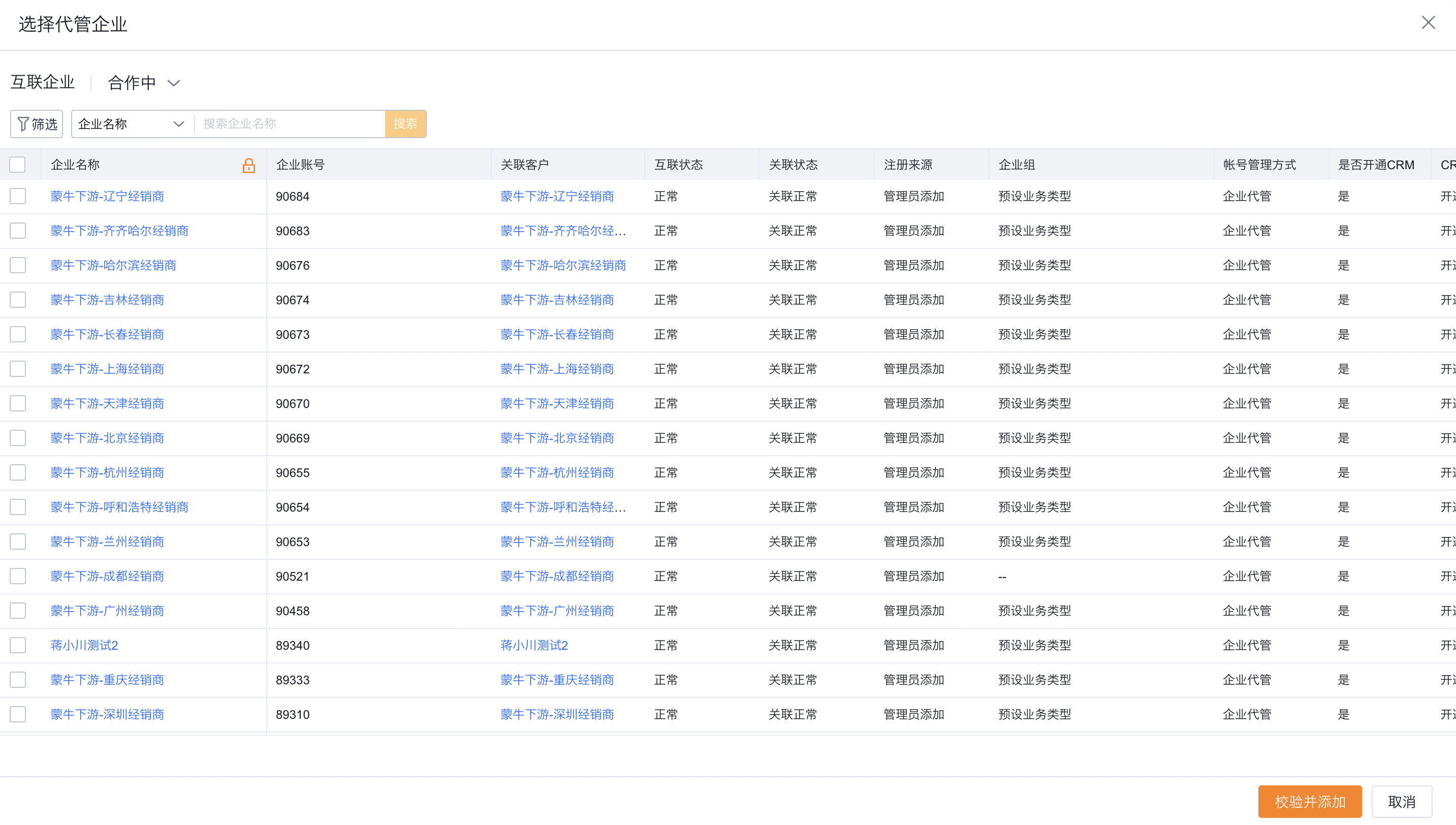Expand the 合作中 status dropdown
Viewport: 1456px width, 825px height.
click(x=144, y=83)
